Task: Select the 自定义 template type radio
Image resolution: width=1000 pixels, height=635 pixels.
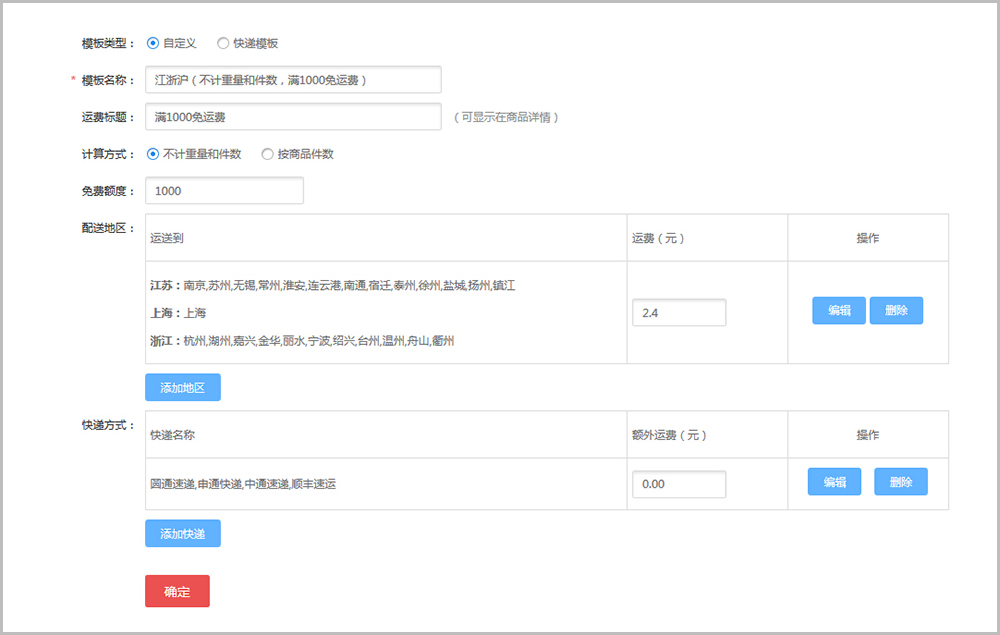Action: (x=152, y=43)
